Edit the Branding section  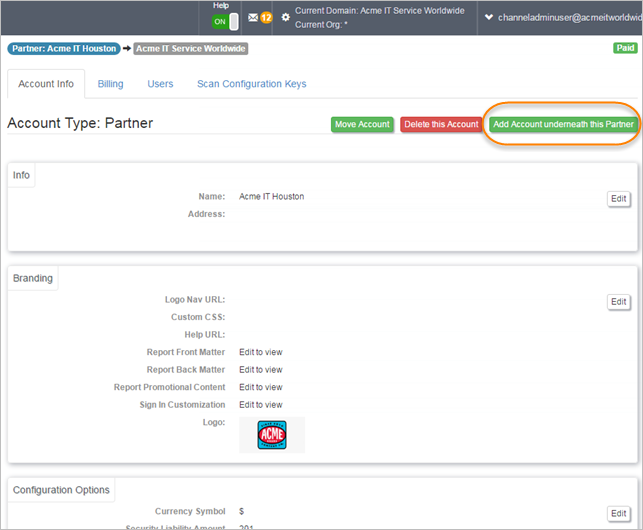coord(618,302)
